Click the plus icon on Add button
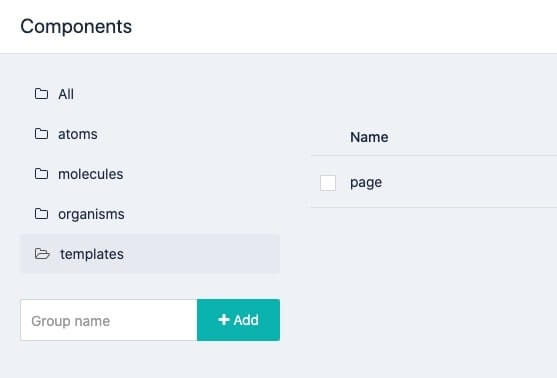The height and width of the screenshot is (378, 557). pyautogui.click(x=223, y=320)
